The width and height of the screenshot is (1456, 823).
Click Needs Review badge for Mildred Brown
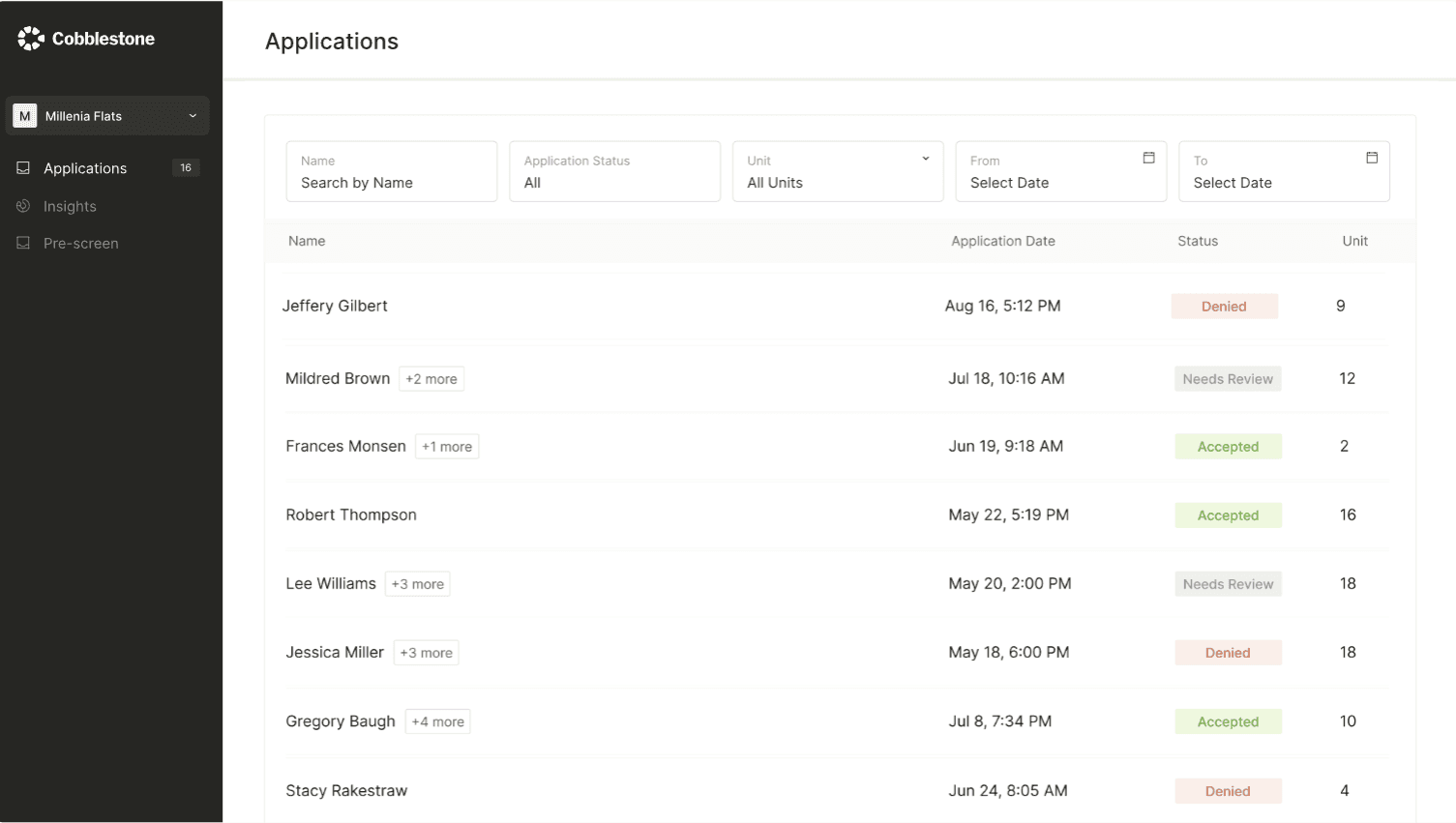coord(1229,379)
